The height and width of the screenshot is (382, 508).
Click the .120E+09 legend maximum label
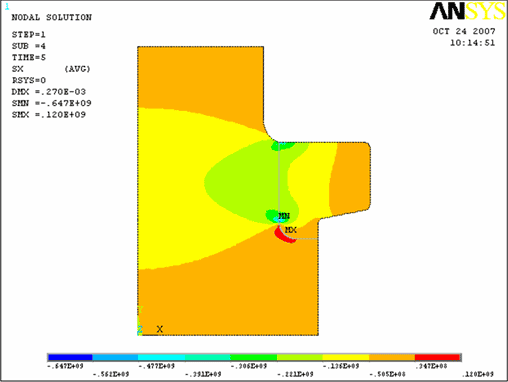(478, 374)
